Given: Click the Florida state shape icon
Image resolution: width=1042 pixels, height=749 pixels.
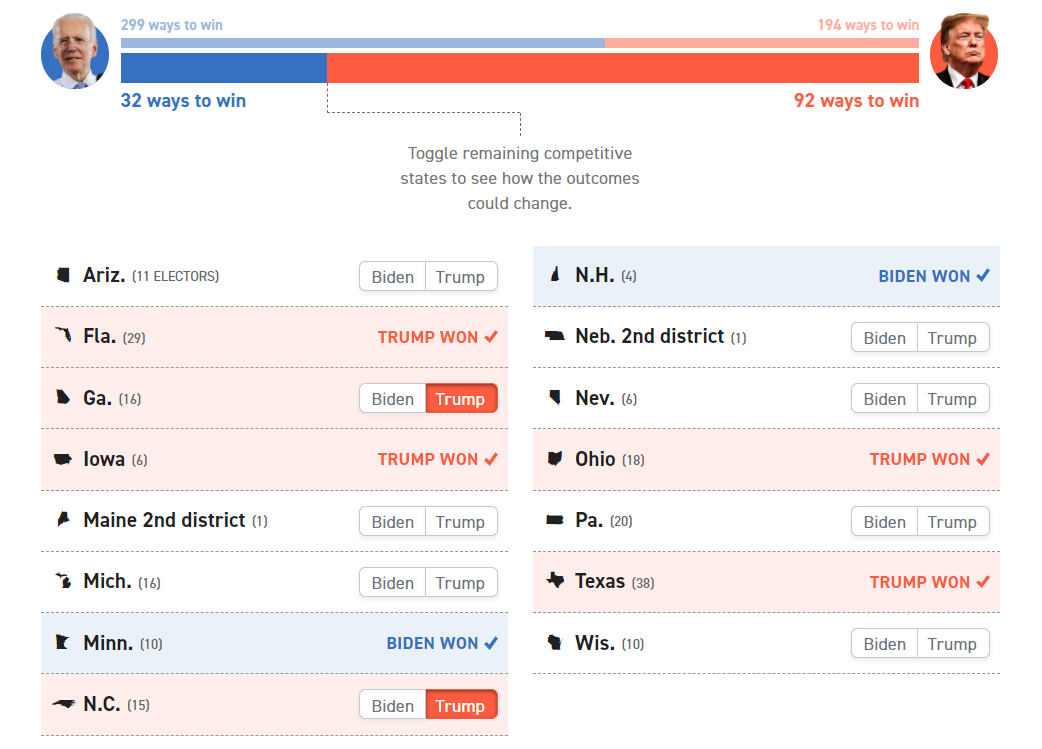Looking at the screenshot, I should (x=63, y=334).
